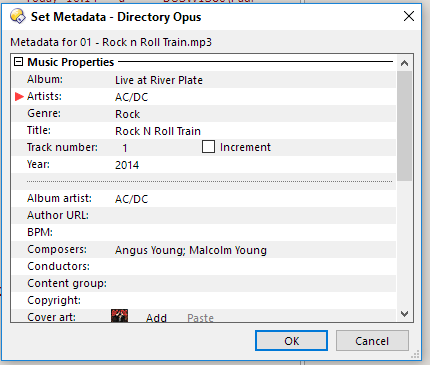430x365 pixels.
Task: Click the scrollbar down arrow
Action: click(404, 314)
